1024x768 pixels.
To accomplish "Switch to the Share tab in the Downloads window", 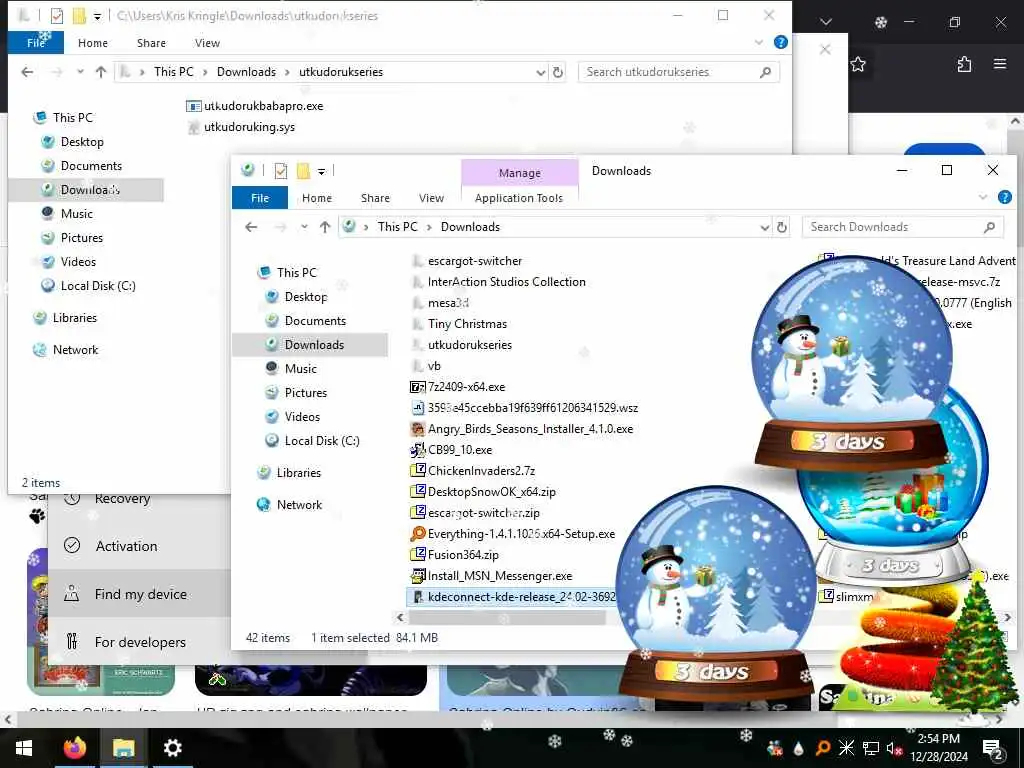I will 375,198.
